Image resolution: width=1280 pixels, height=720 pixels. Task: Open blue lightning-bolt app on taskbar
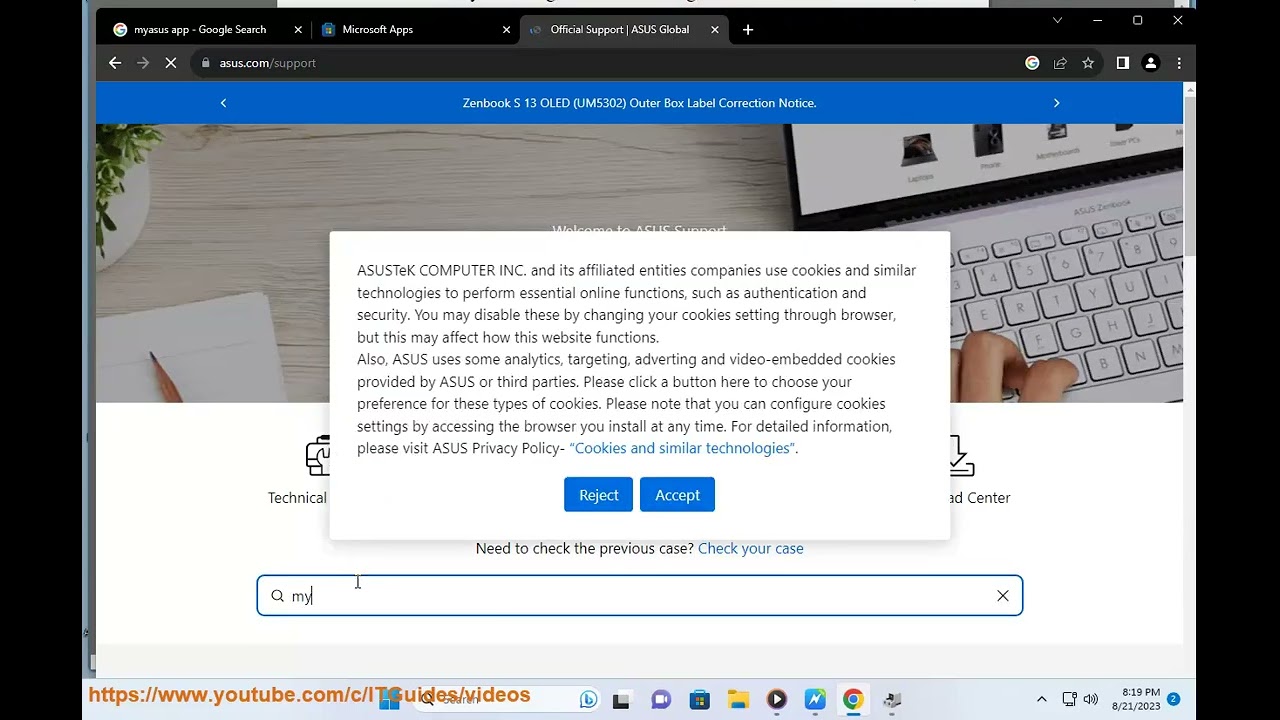pyautogui.click(x=815, y=700)
